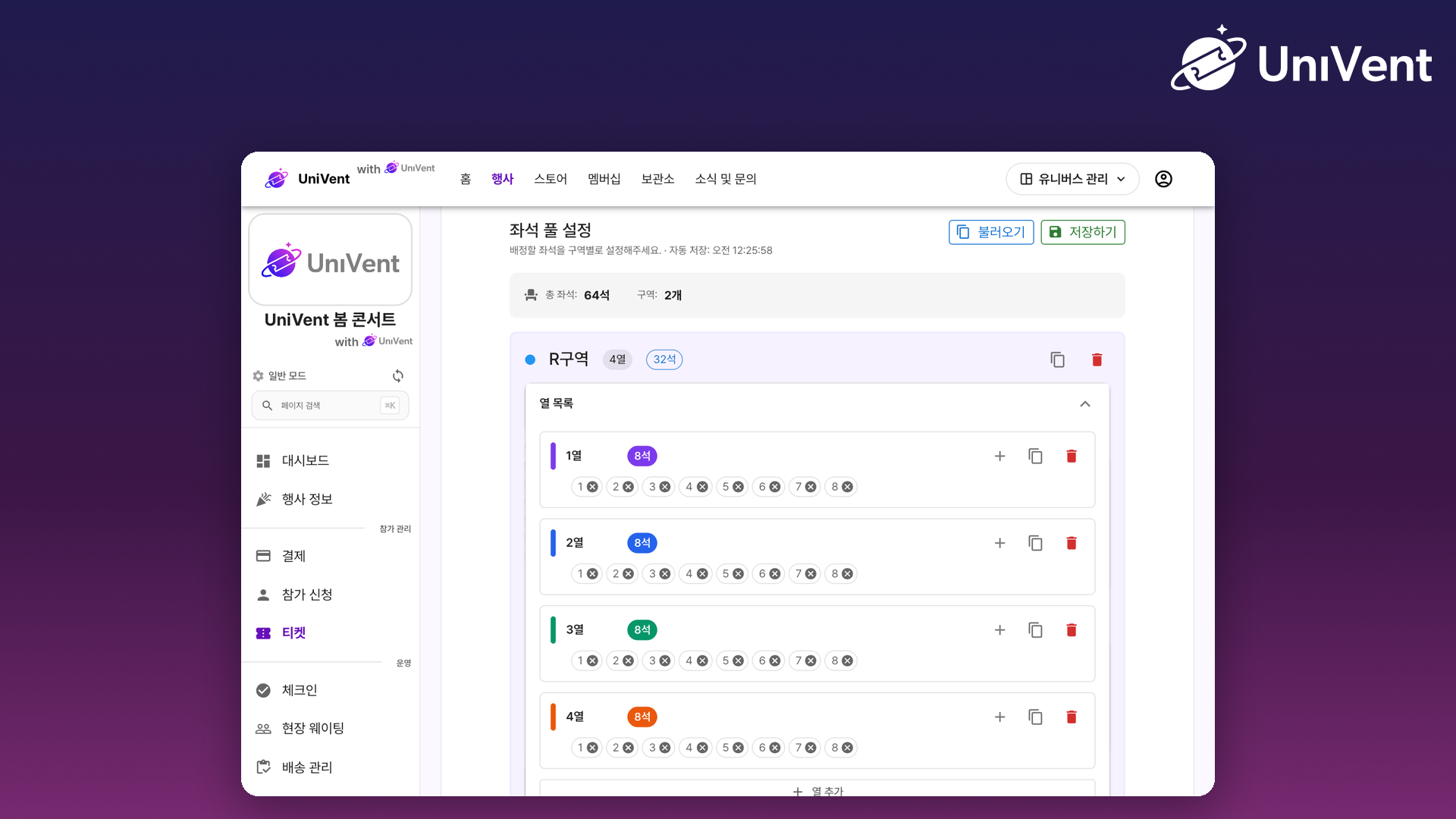Open the user account profile icon
The width and height of the screenshot is (1456, 819).
1163,179
